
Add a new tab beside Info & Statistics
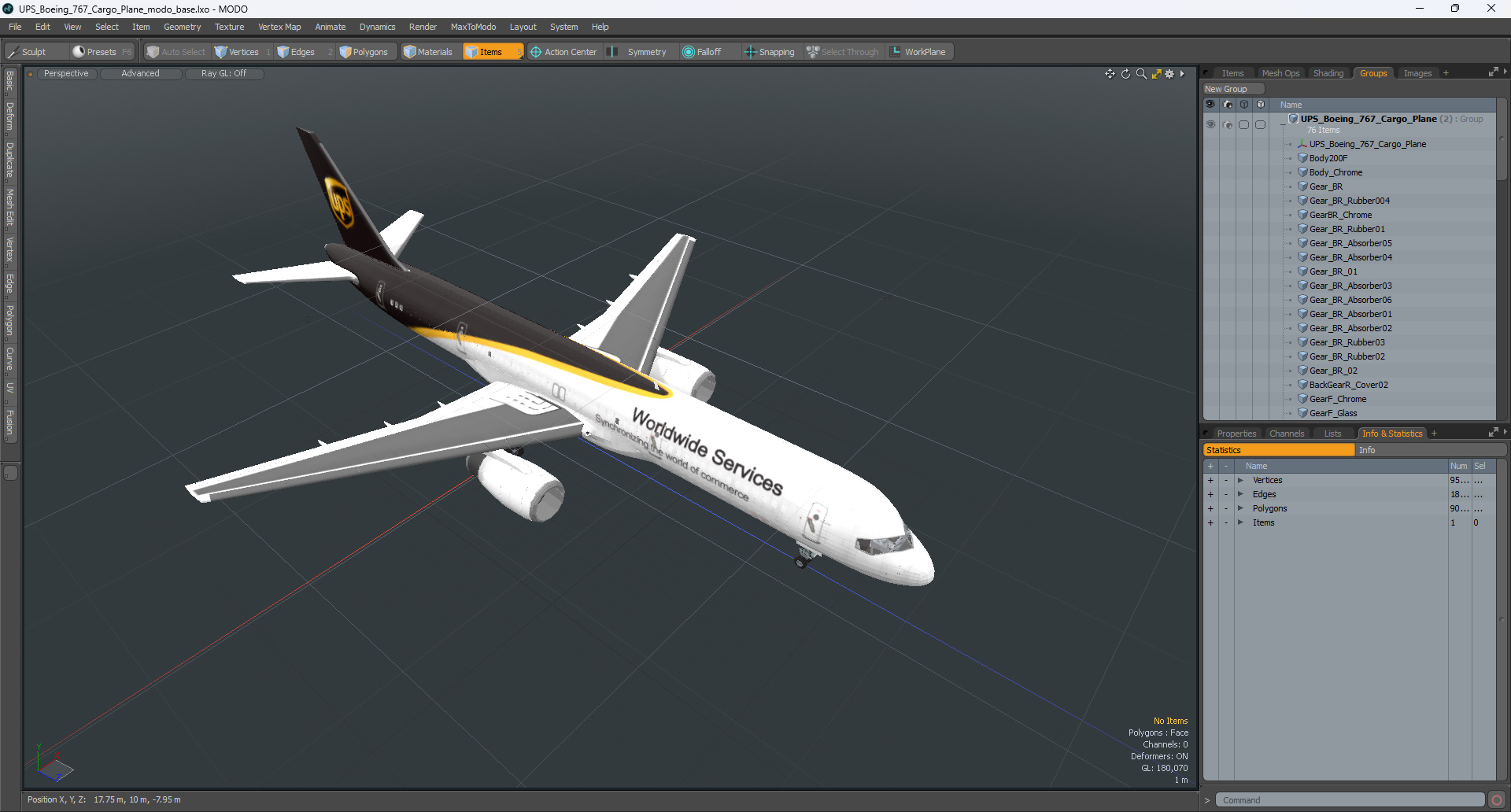click(1434, 434)
